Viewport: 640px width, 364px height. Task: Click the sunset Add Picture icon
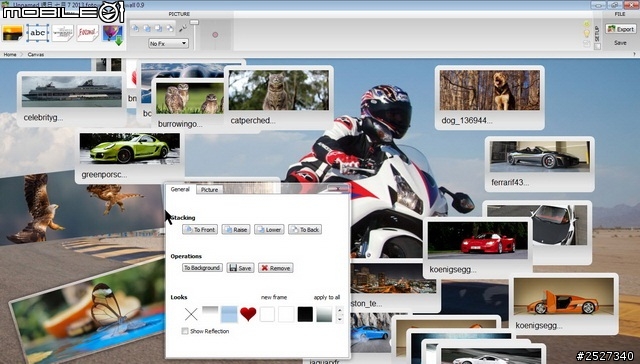12,33
